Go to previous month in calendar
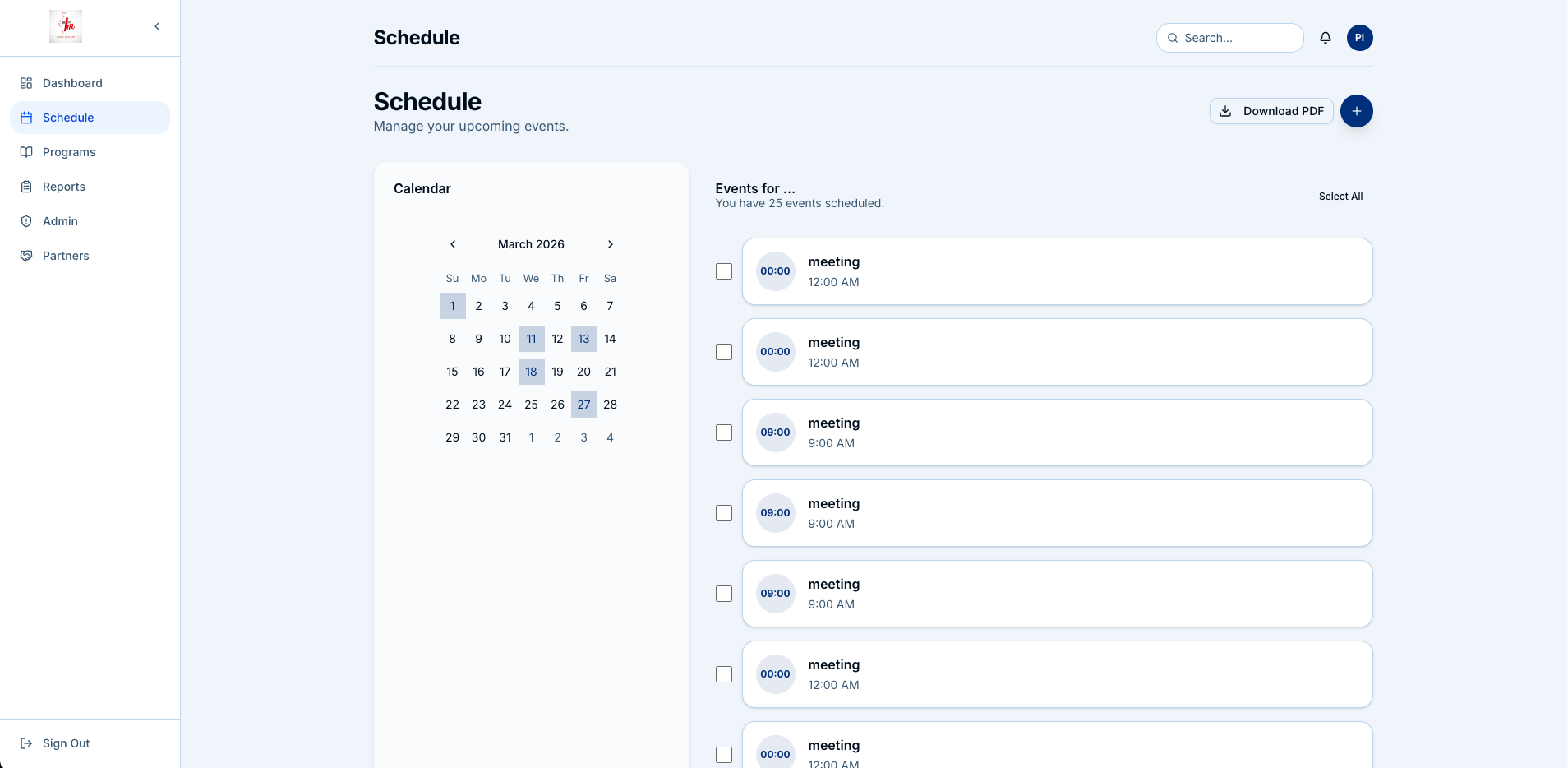 [x=452, y=244]
